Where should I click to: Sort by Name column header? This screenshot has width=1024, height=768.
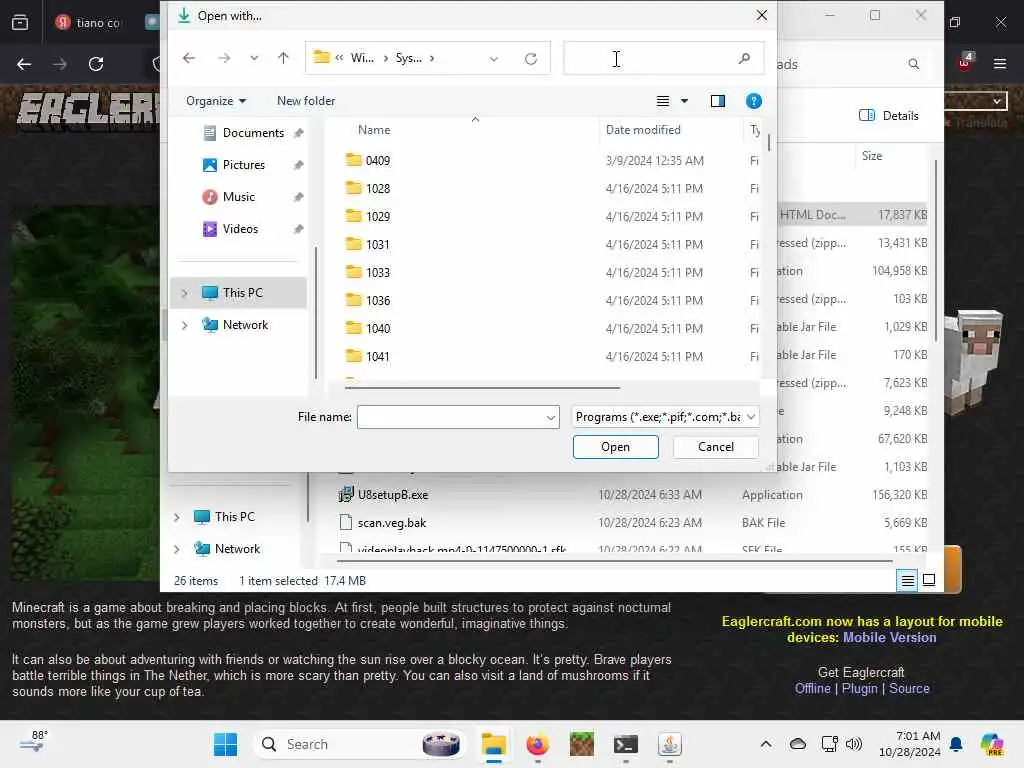tap(374, 130)
